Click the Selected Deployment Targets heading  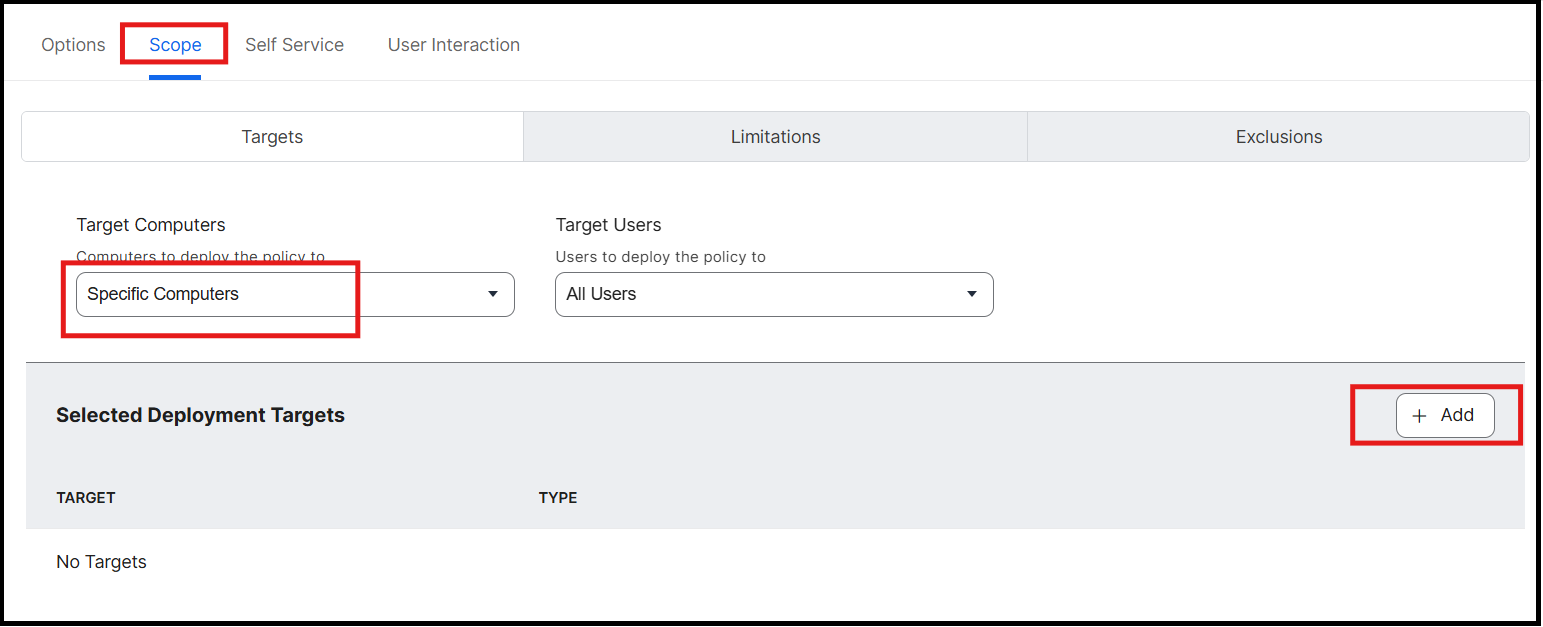(200, 415)
